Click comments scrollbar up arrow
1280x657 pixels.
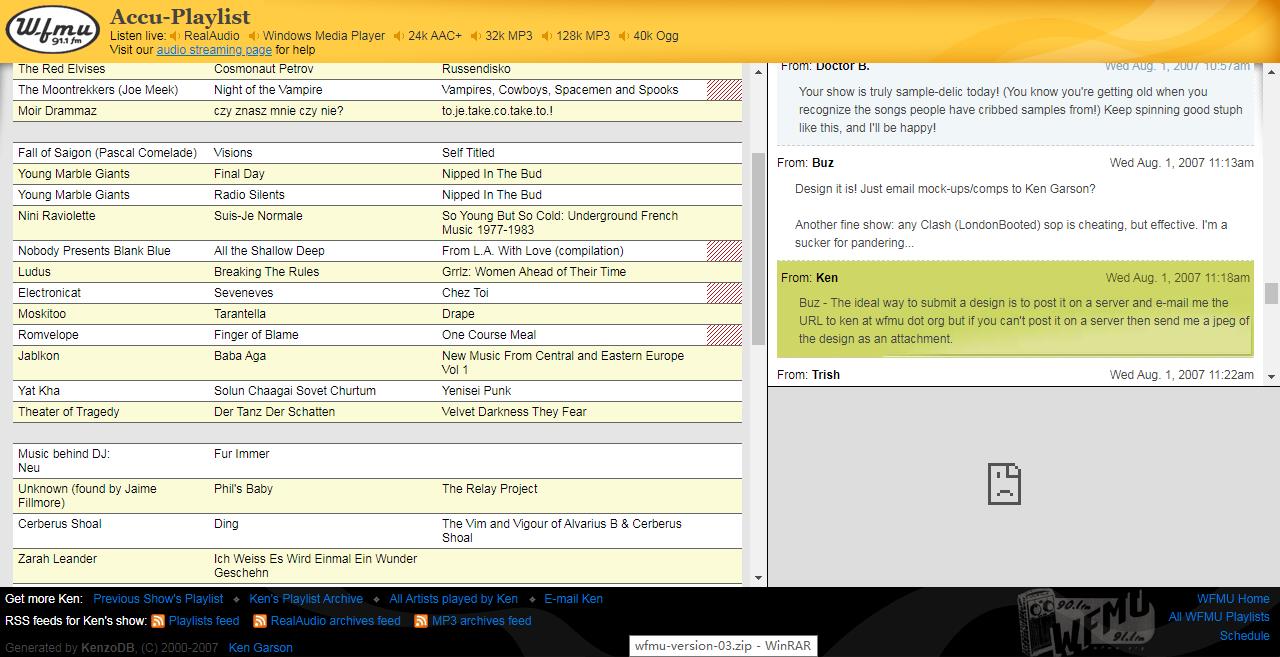pos(1272,71)
